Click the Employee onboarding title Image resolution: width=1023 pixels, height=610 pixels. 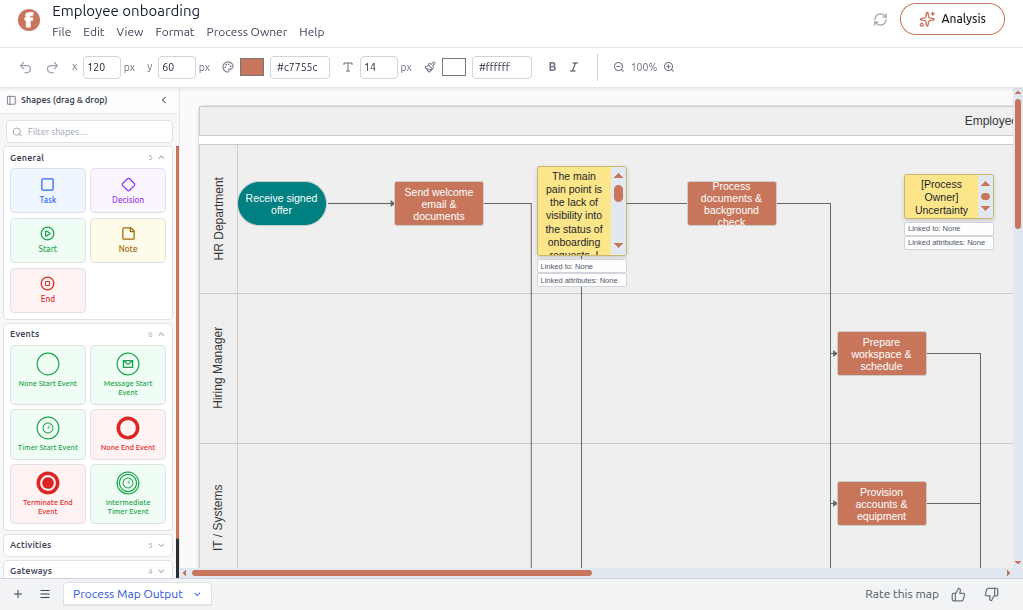126,11
